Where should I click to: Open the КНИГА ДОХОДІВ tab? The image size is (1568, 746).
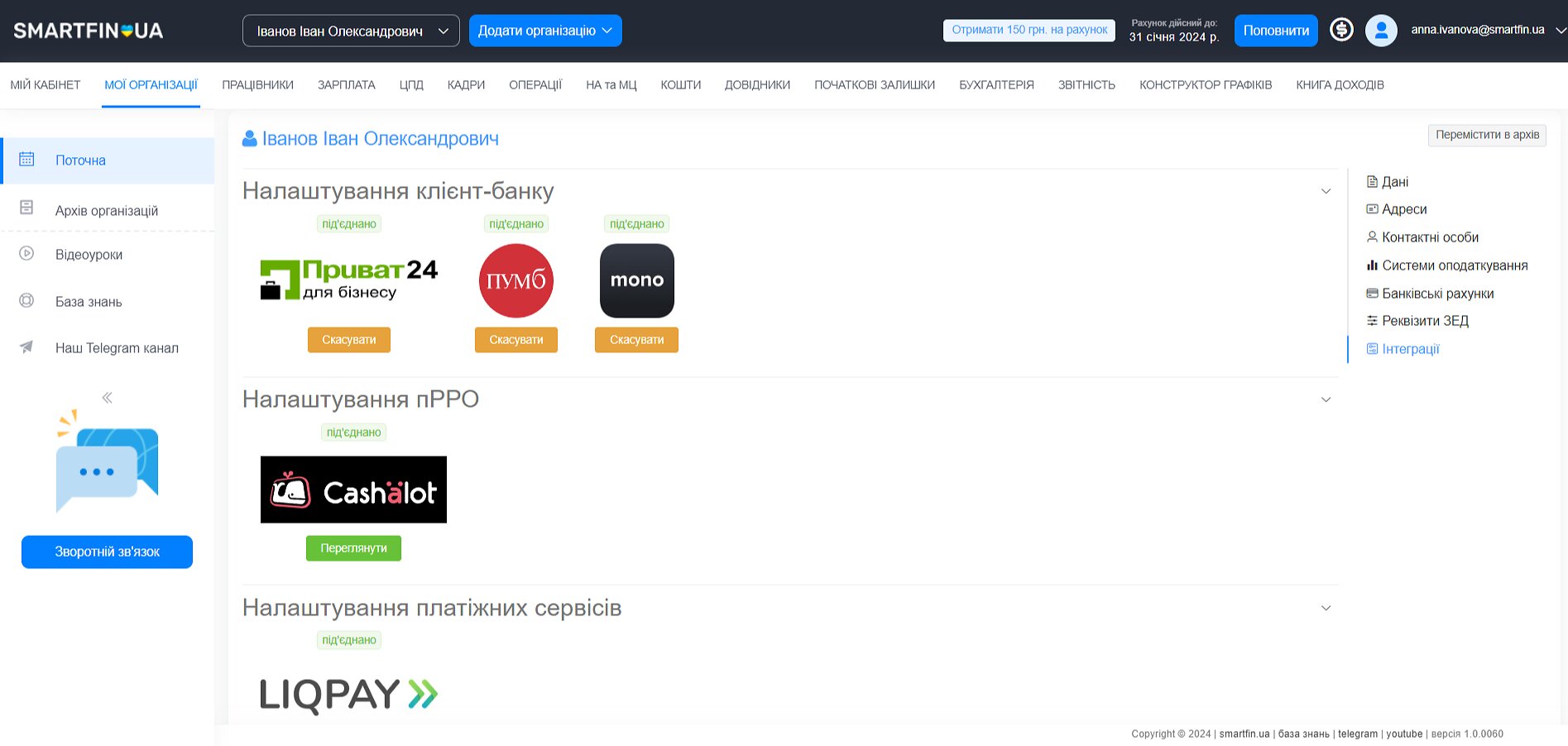click(x=1340, y=84)
